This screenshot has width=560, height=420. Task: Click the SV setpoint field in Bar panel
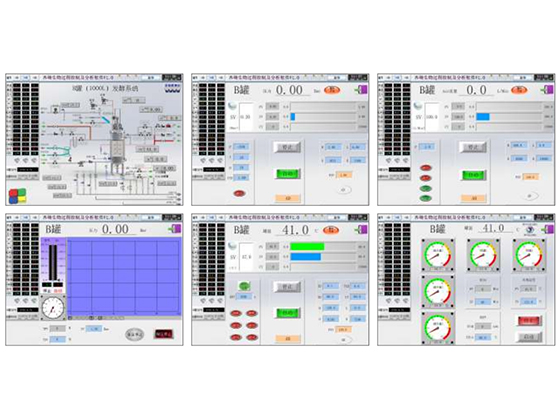click(245, 117)
